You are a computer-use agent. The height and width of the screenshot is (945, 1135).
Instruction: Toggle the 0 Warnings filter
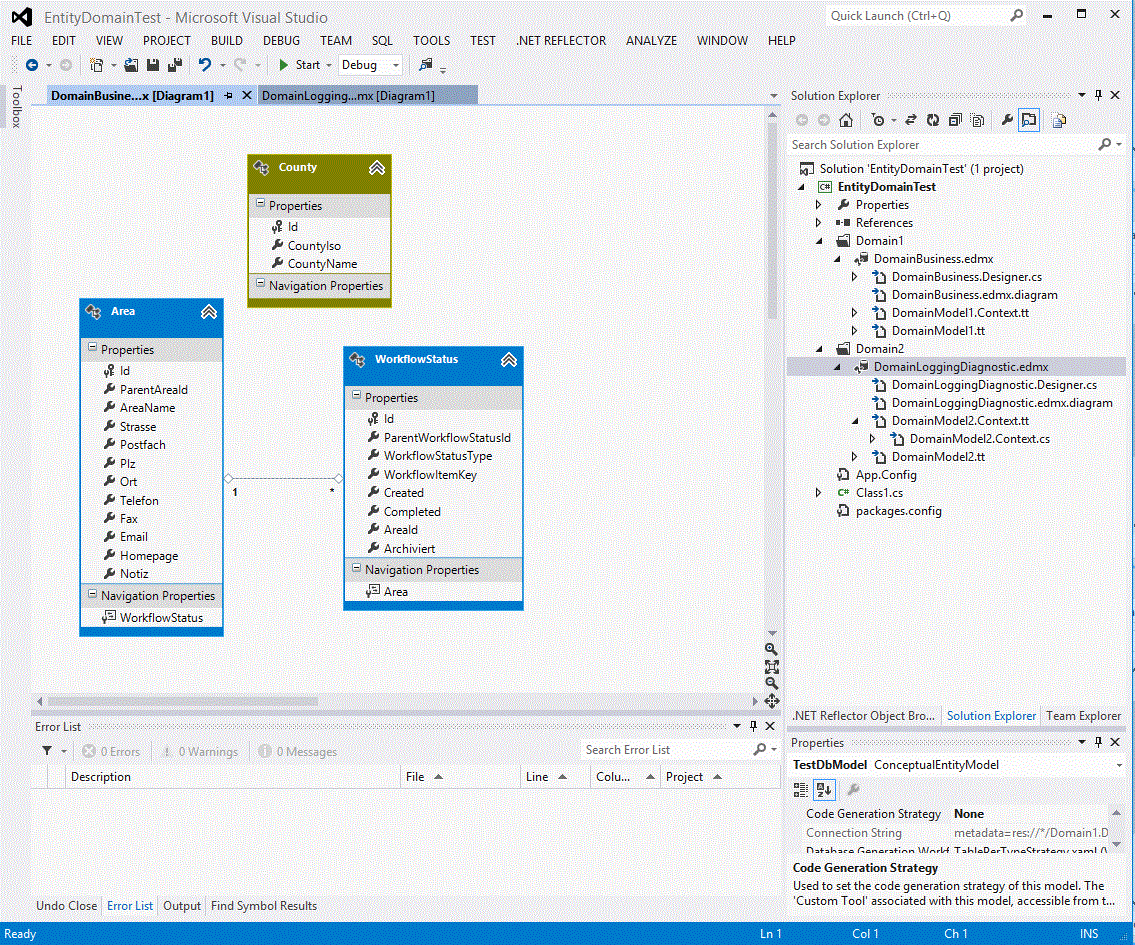click(x=199, y=752)
